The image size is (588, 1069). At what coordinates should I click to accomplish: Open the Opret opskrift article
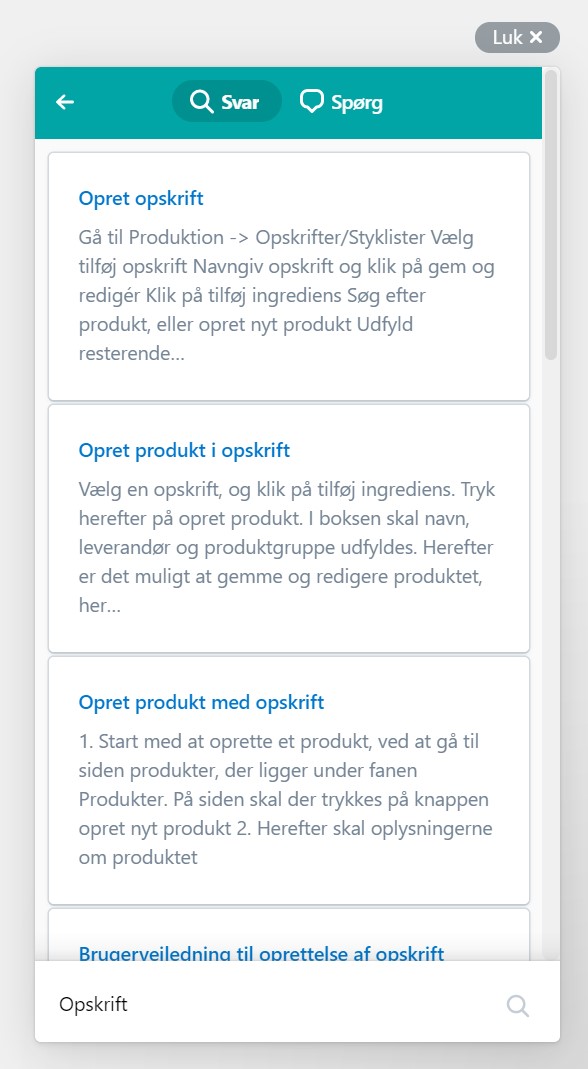pyautogui.click(x=141, y=198)
